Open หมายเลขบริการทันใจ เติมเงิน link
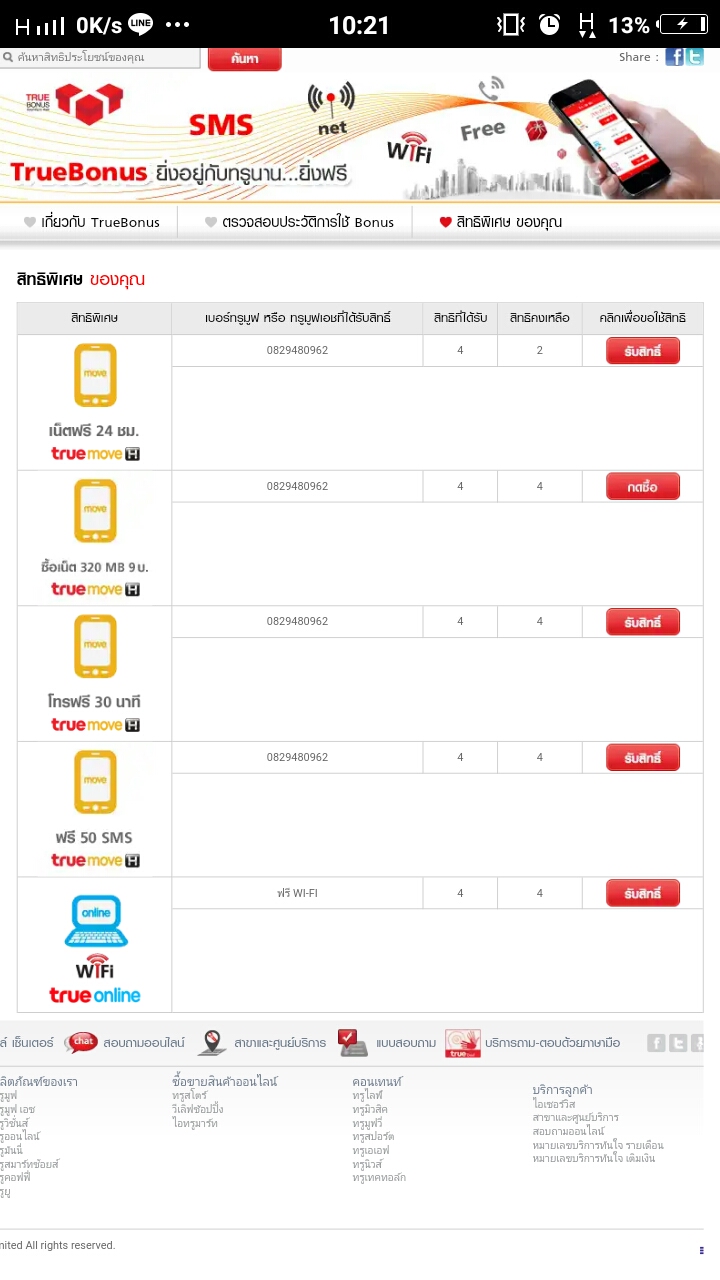 click(594, 1158)
